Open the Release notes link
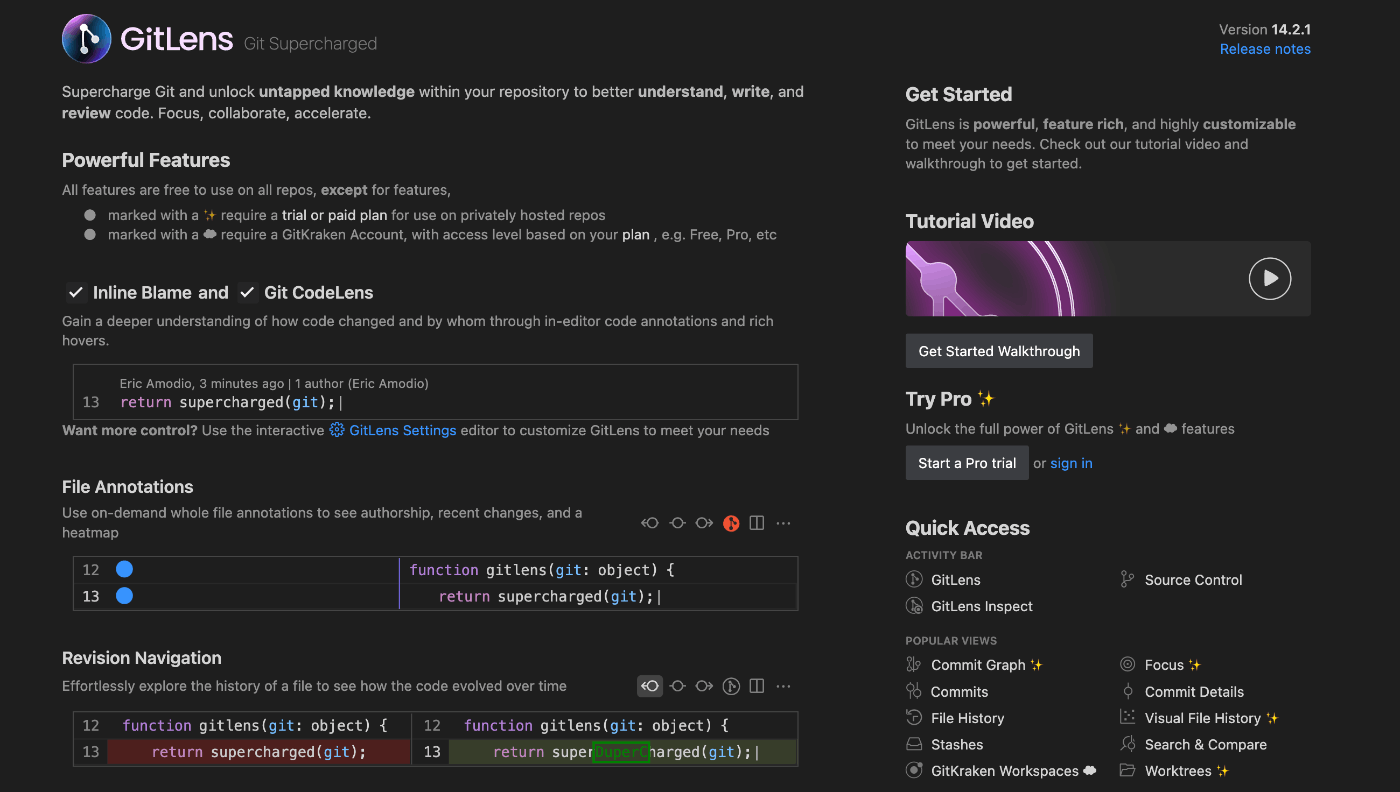This screenshot has width=1400, height=792. [x=1265, y=49]
